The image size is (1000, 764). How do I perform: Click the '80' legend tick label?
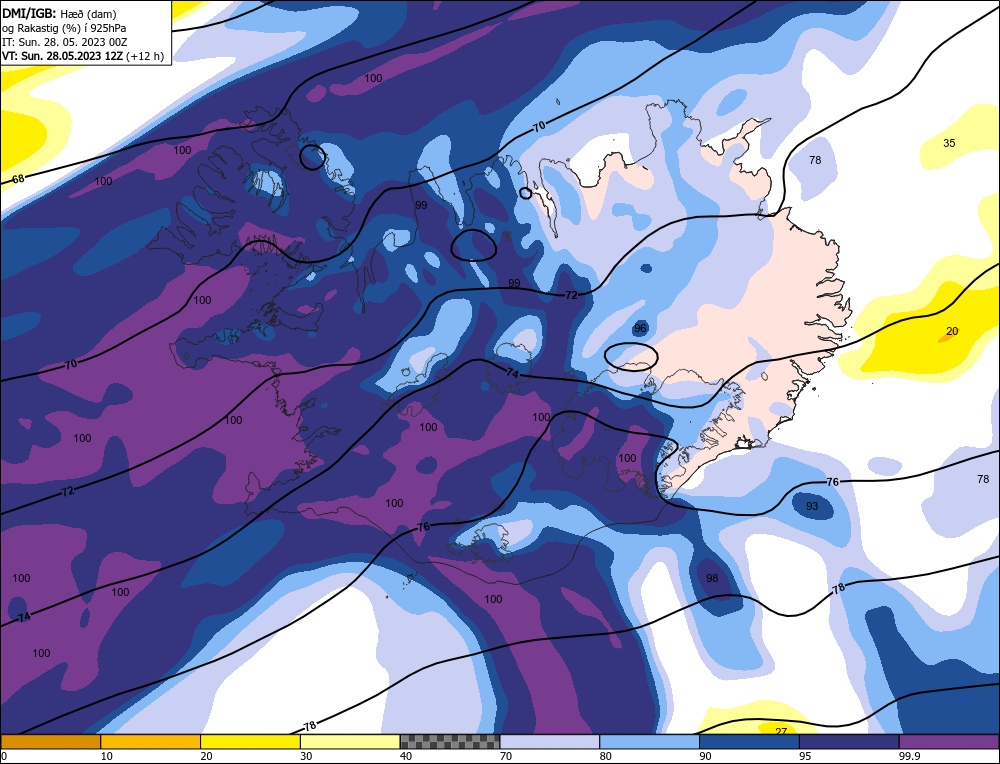point(606,756)
